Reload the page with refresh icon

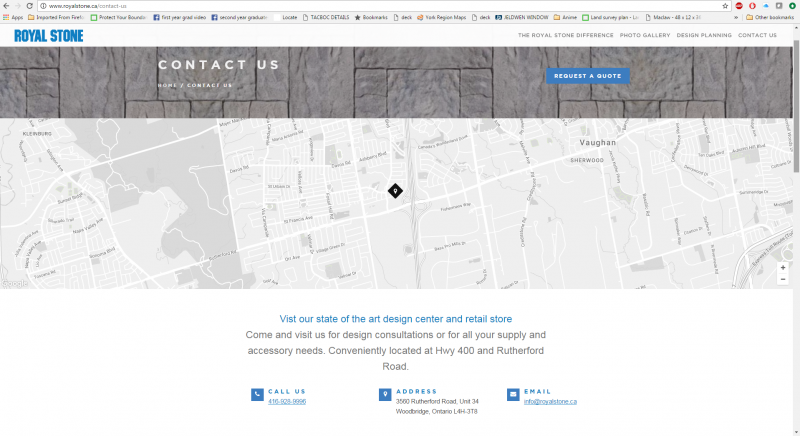(x=29, y=6)
